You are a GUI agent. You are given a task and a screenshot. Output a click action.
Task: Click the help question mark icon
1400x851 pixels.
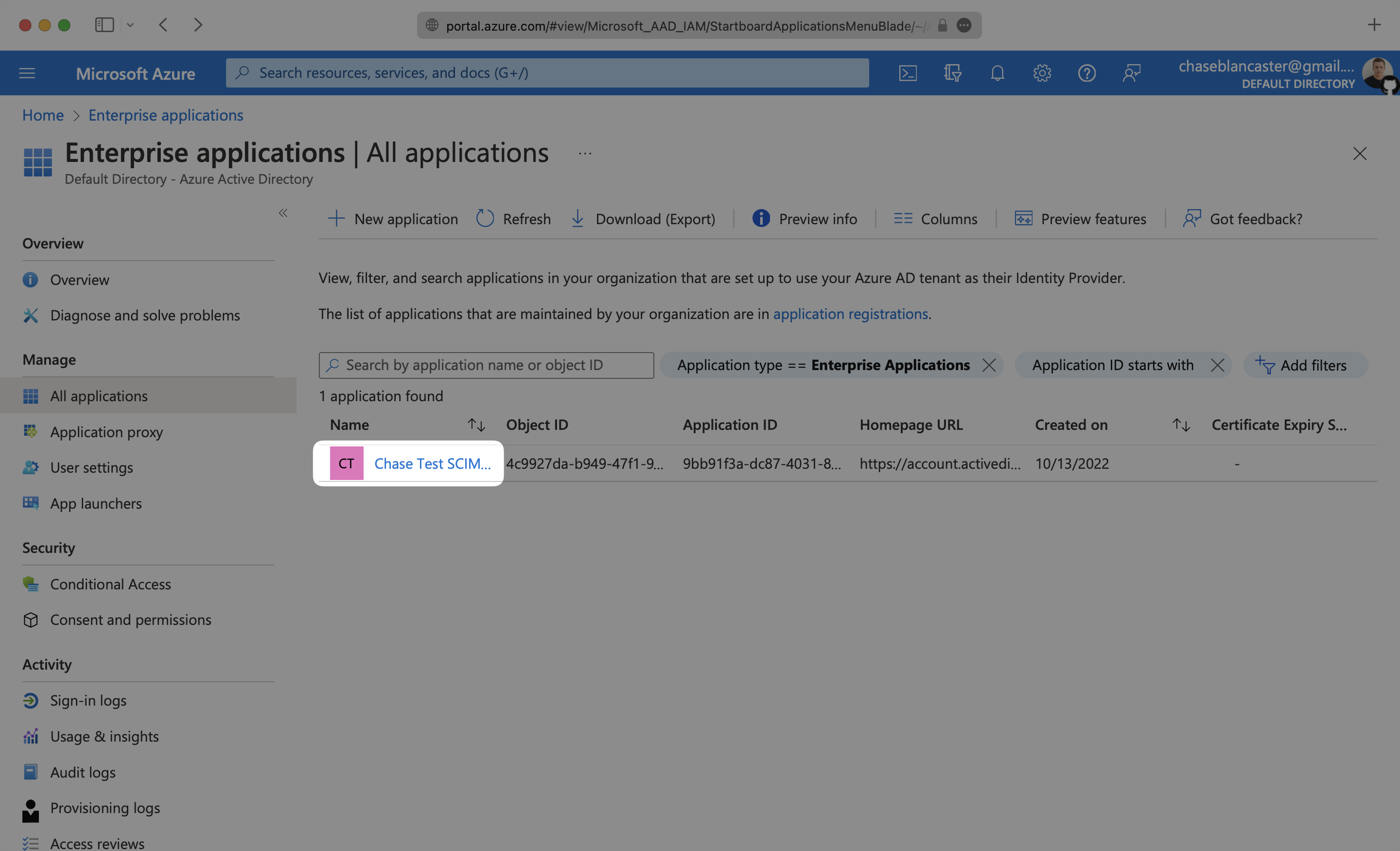(1086, 73)
